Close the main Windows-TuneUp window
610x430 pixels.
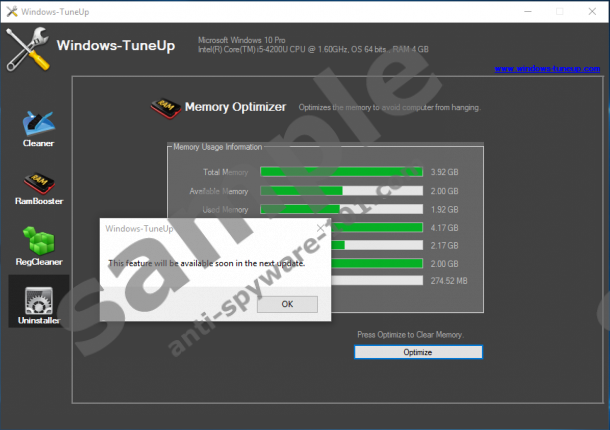click(x=593, y=10)
